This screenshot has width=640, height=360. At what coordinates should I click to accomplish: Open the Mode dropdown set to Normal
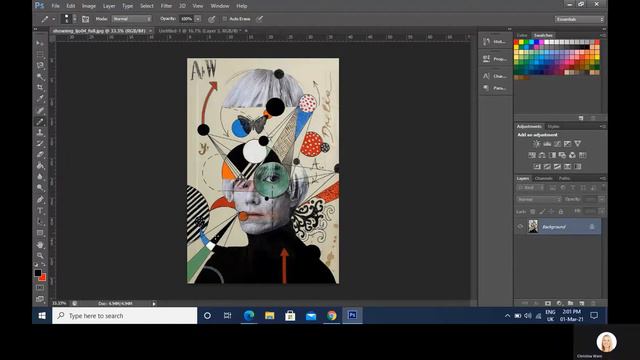coord(132,19)
